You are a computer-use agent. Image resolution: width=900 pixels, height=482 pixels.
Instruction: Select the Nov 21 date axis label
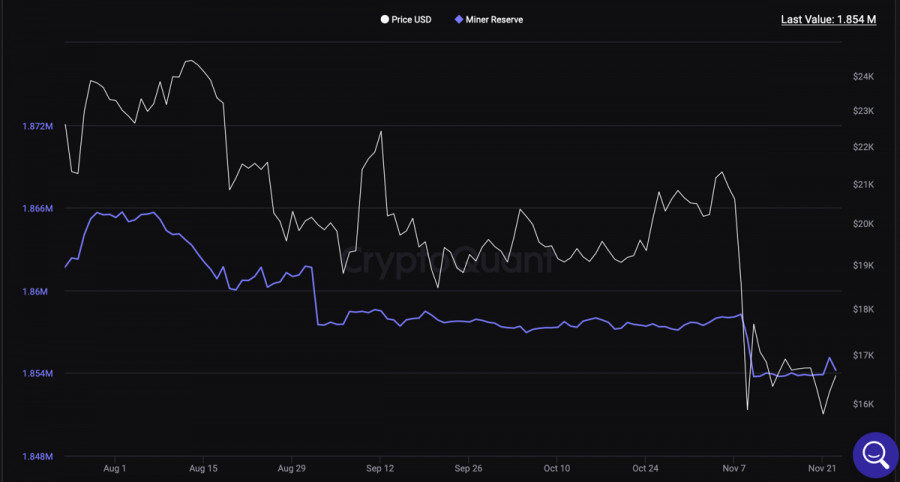click(x=822, y=468)
